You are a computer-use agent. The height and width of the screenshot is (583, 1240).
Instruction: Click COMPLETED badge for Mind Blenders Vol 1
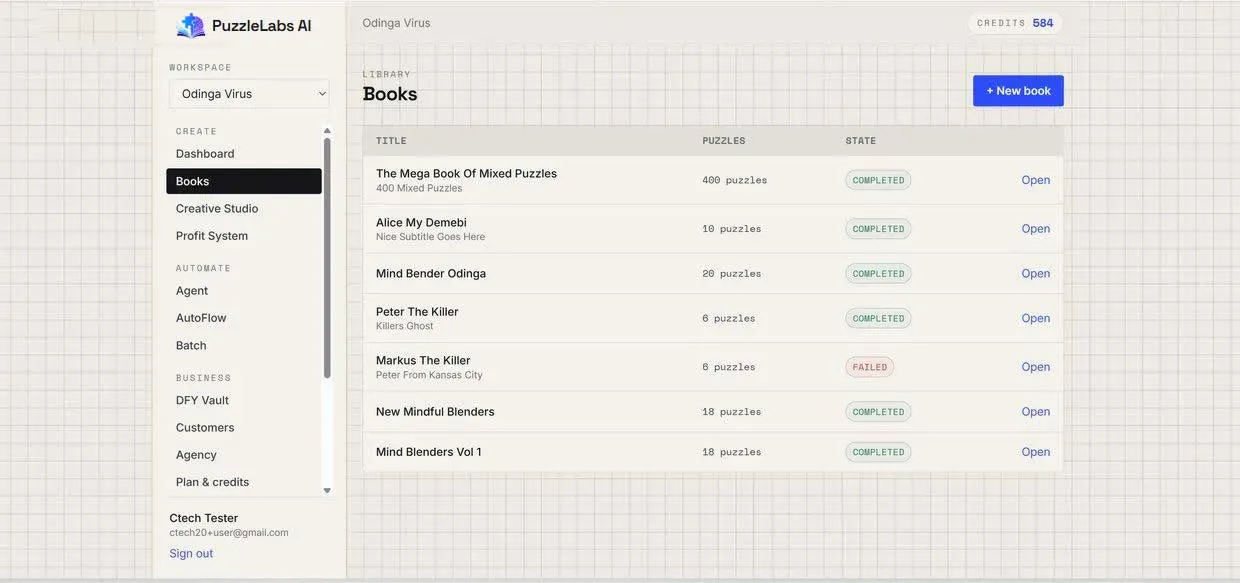(878, 452)
